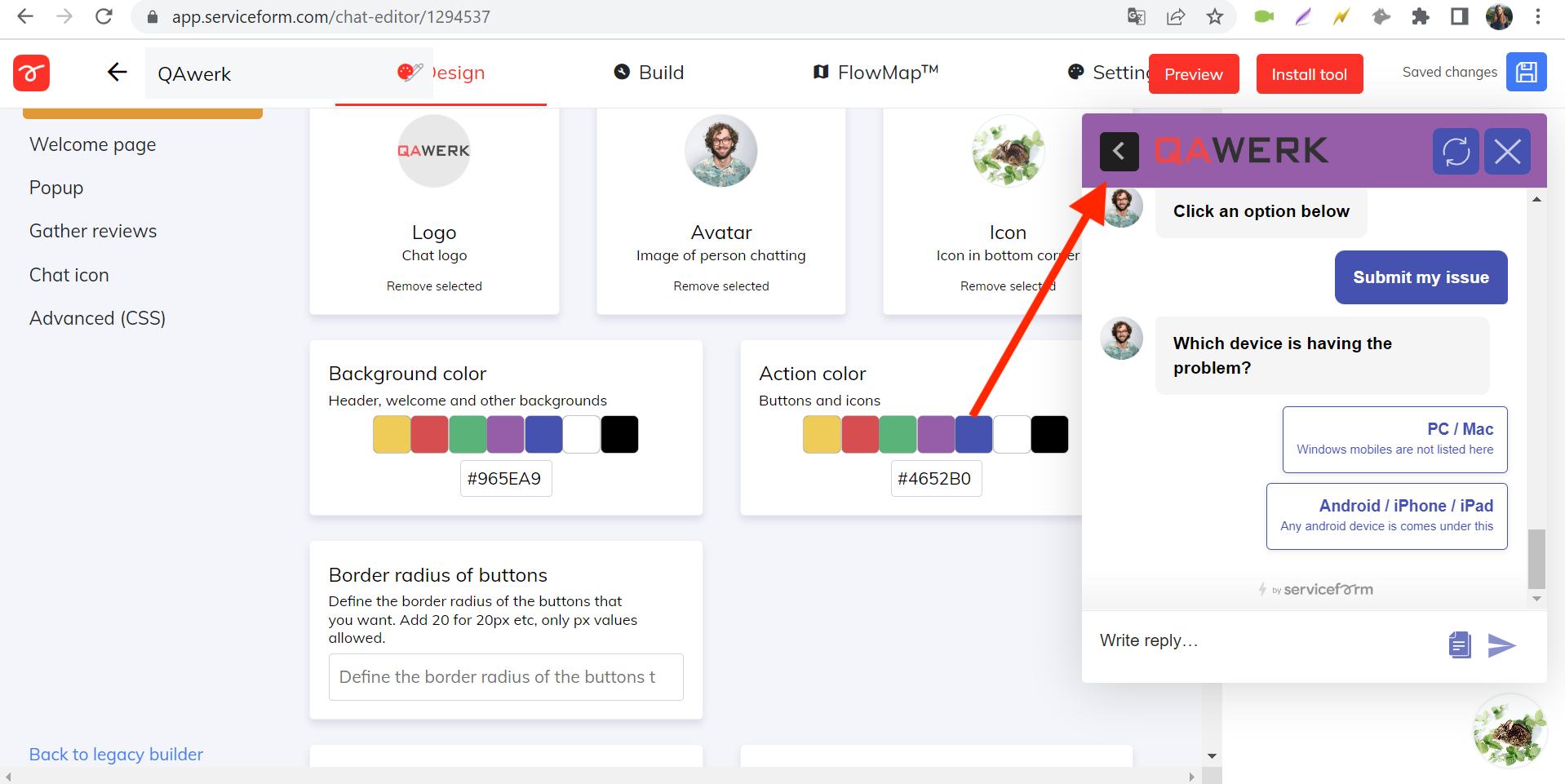The height and width of the screenshot is (784, 1565).
Task: Close the chat preview window
Action: tap(1506, 151)
